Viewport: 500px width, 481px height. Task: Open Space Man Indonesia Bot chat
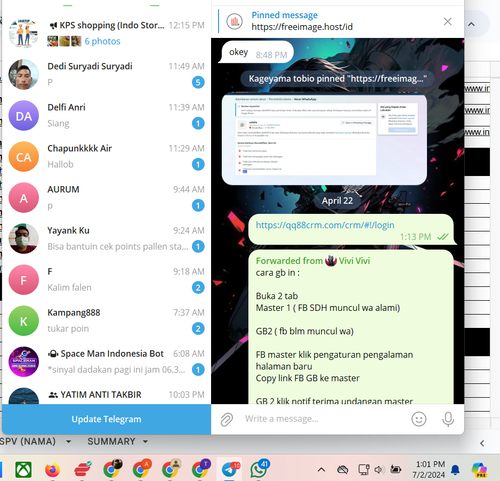coord(106,361)
